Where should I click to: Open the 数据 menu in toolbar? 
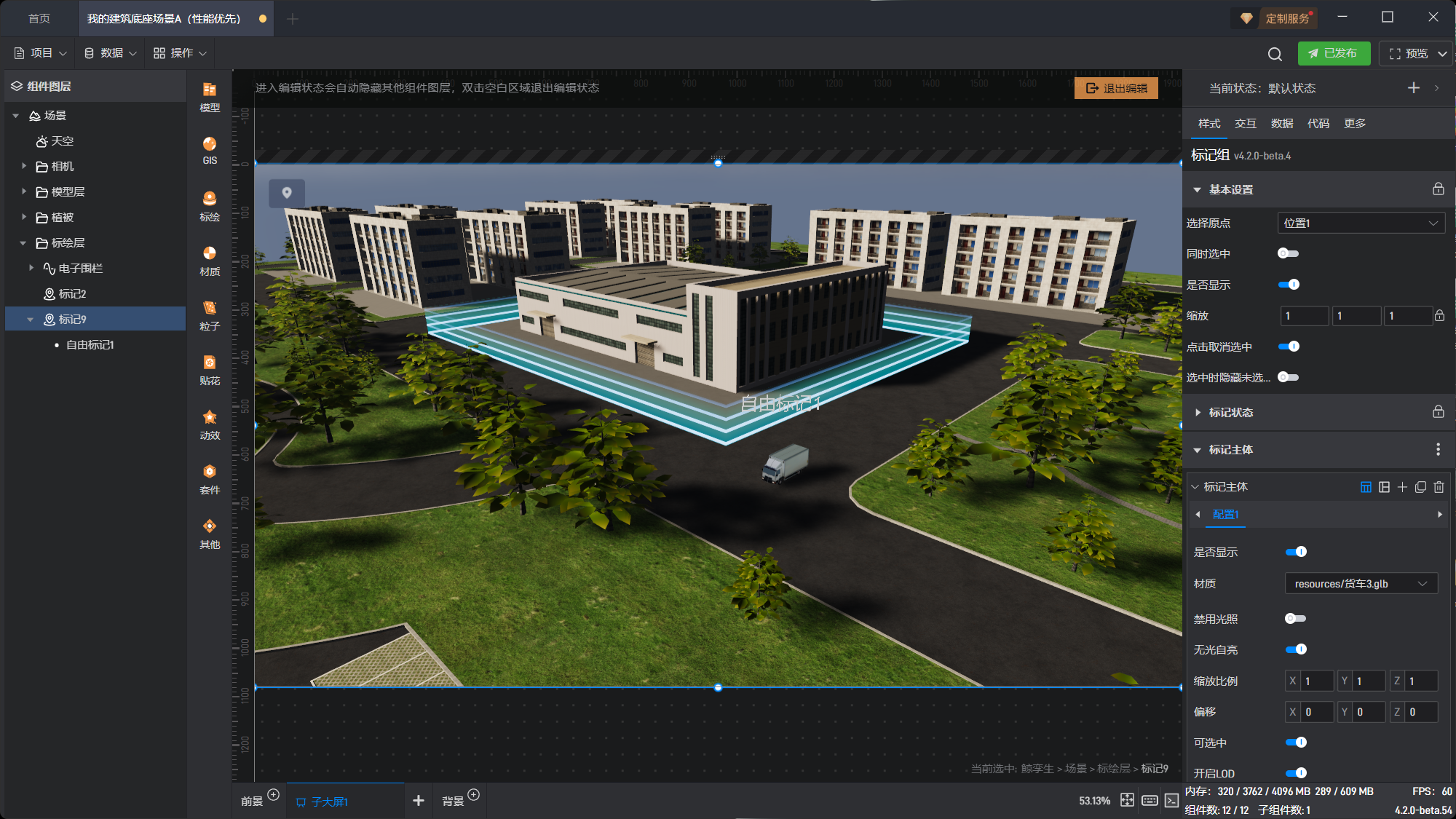coord(110,53)
